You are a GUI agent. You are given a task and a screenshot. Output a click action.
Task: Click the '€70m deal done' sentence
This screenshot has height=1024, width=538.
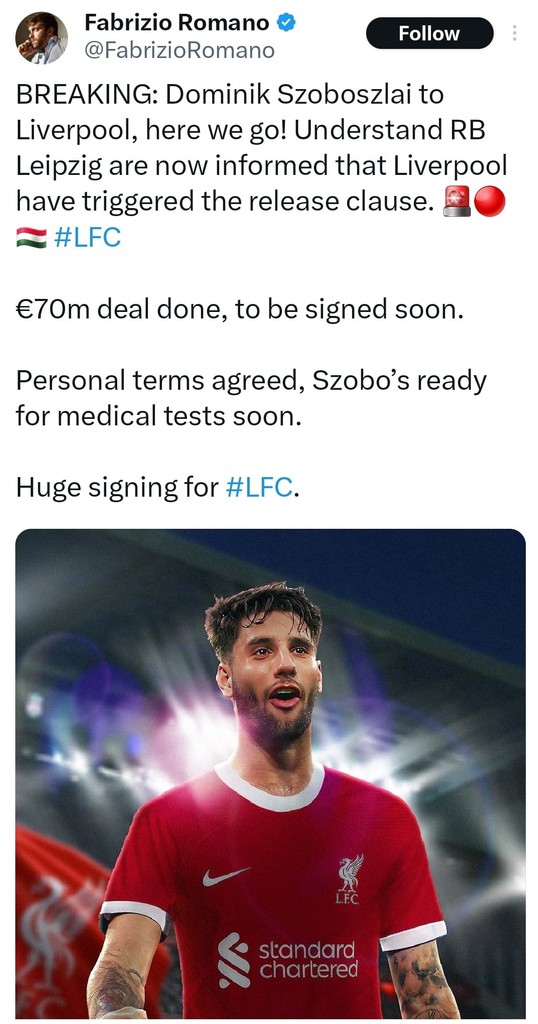(x=240, y=309)
